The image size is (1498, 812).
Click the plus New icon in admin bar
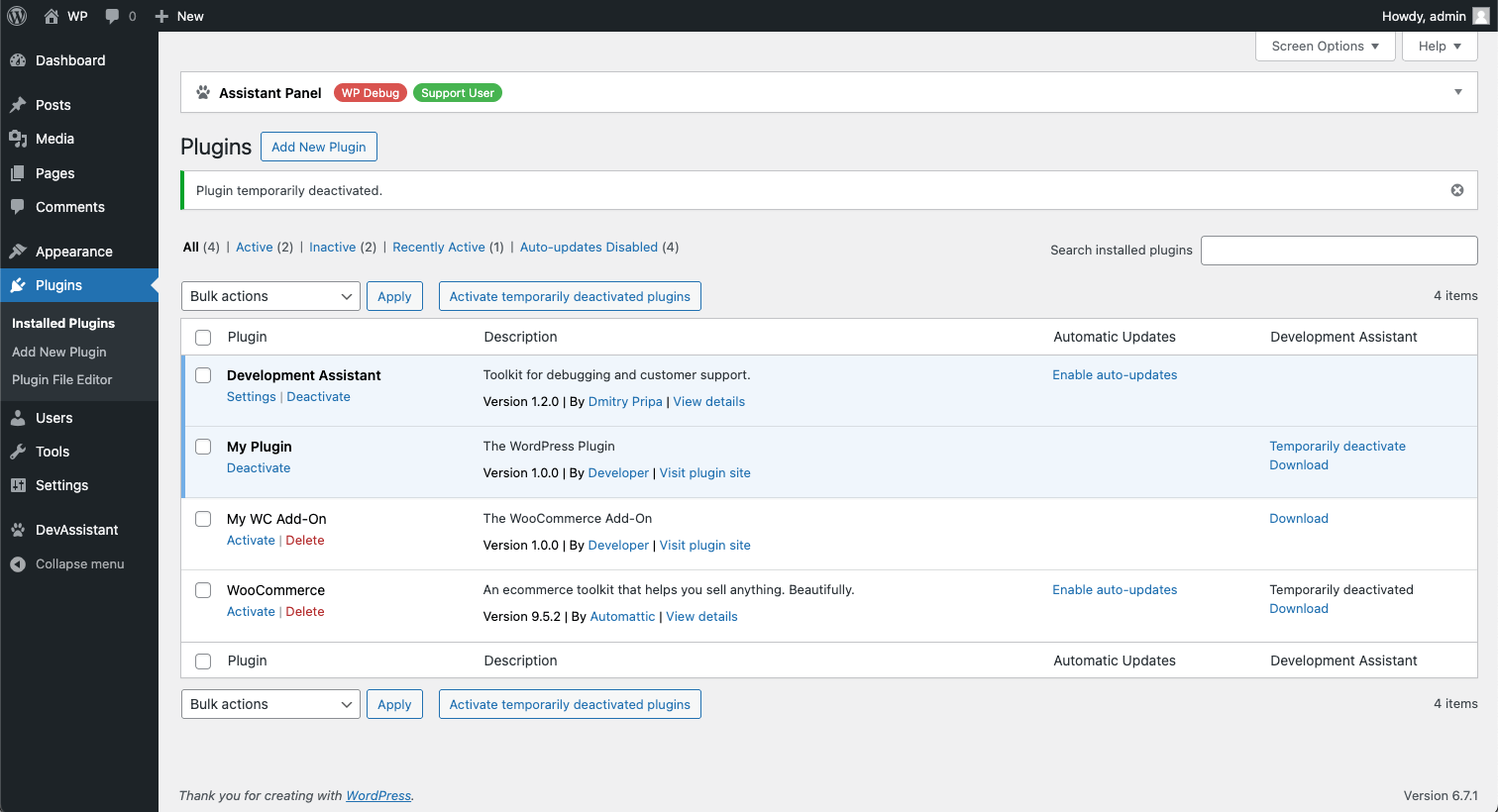(x=162, y=16)
